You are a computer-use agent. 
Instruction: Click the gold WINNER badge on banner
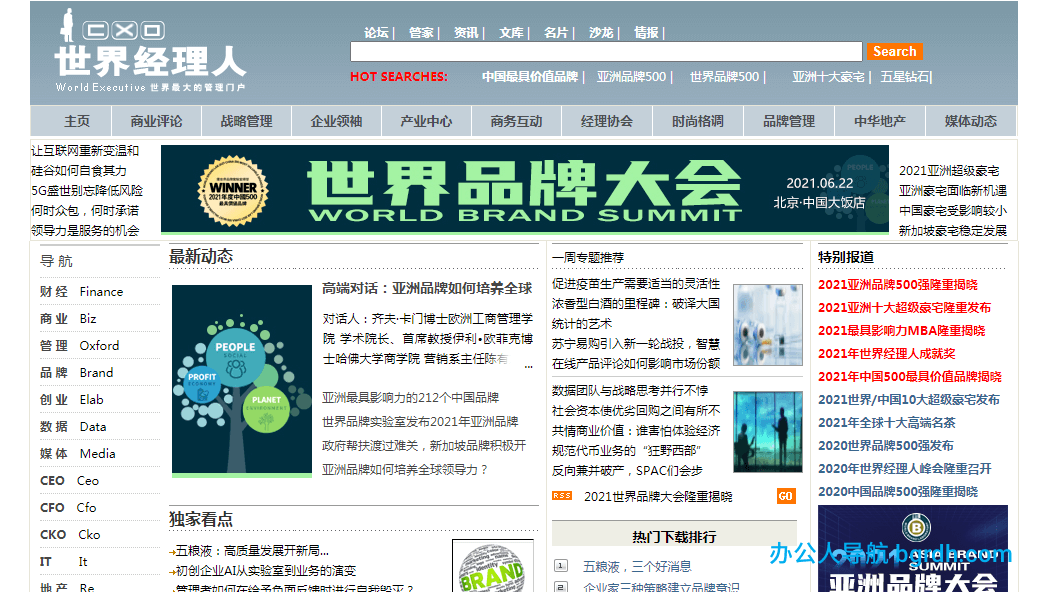233,189
